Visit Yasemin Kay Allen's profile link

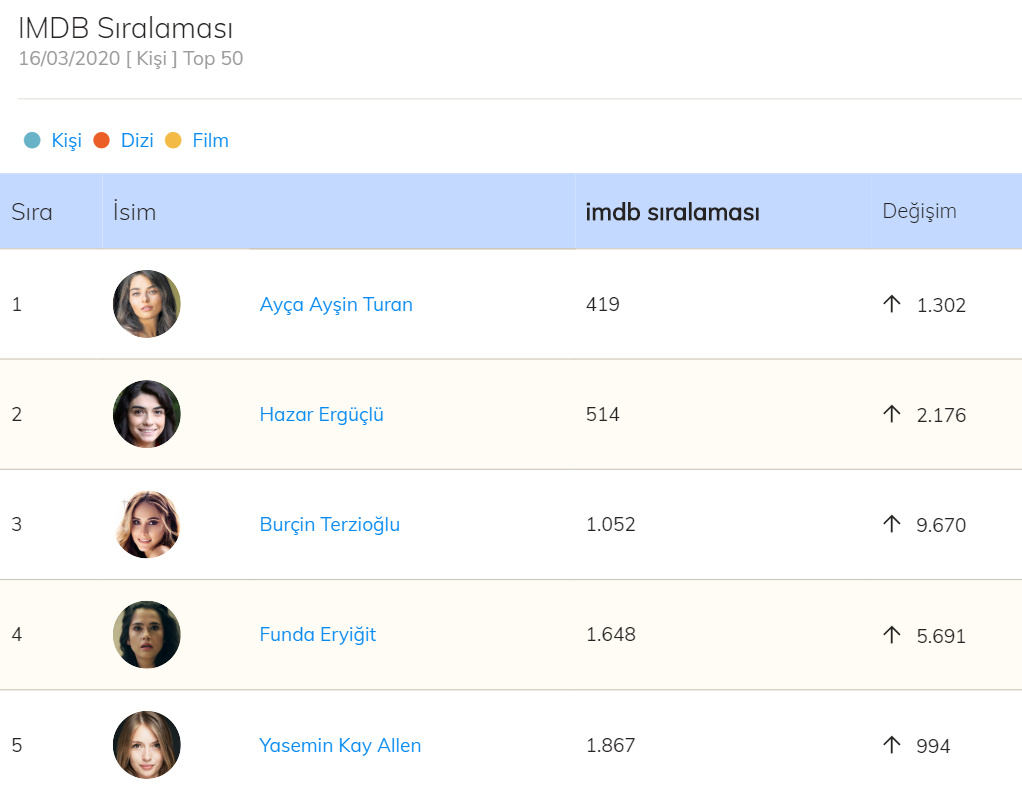[x=340, y=745]
